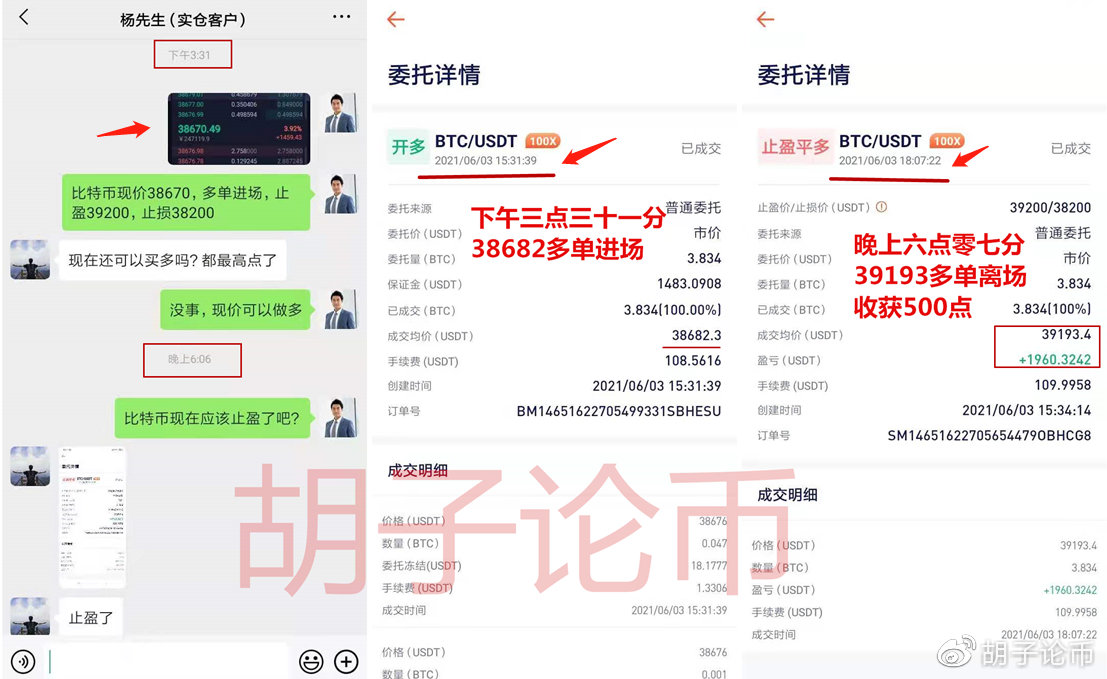Open the emoji picker
This screenshot has height=679, width=1107.
pos(310,661)
